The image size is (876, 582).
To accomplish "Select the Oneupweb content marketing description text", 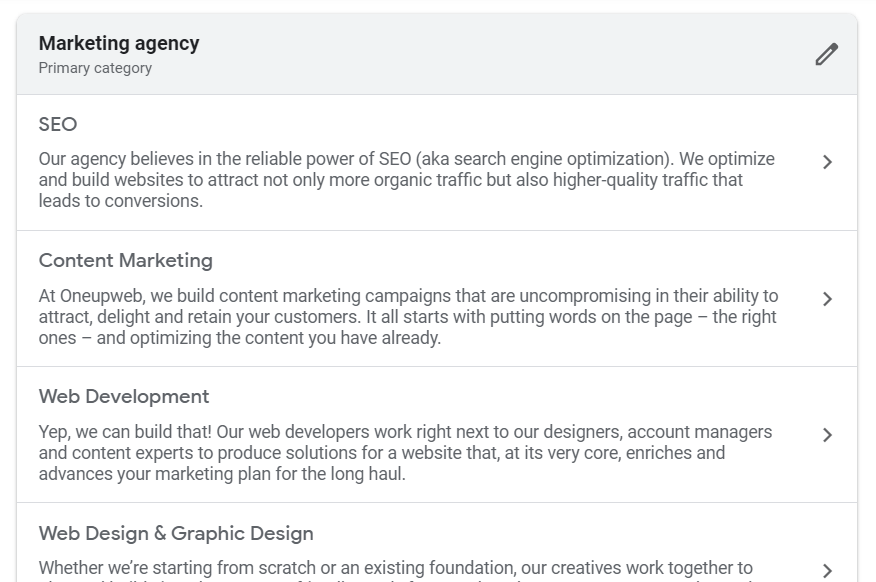I will coord(408,317).
